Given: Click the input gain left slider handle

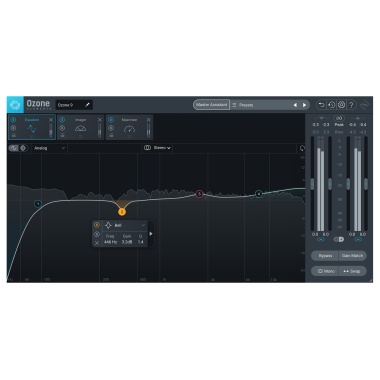Looking at the screenshot, I should click(x=312, y=184).
